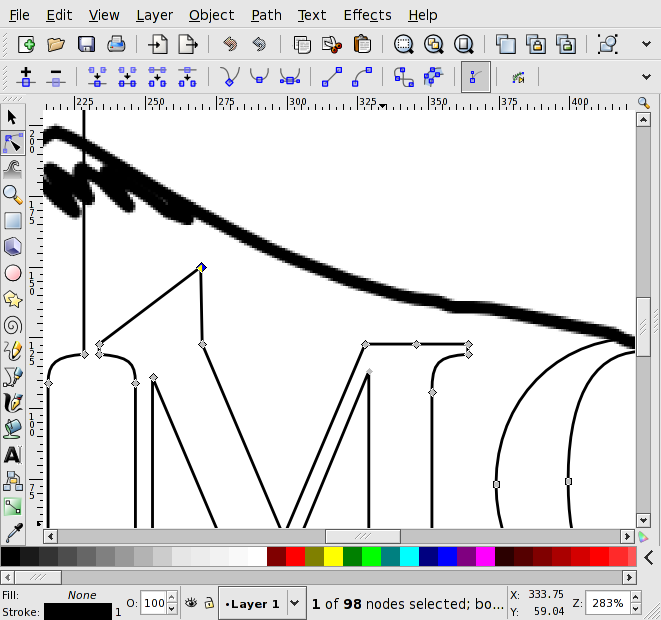Toggle current layer visibility eye
This screenshot has width=661, height=620.
[190, 603]
